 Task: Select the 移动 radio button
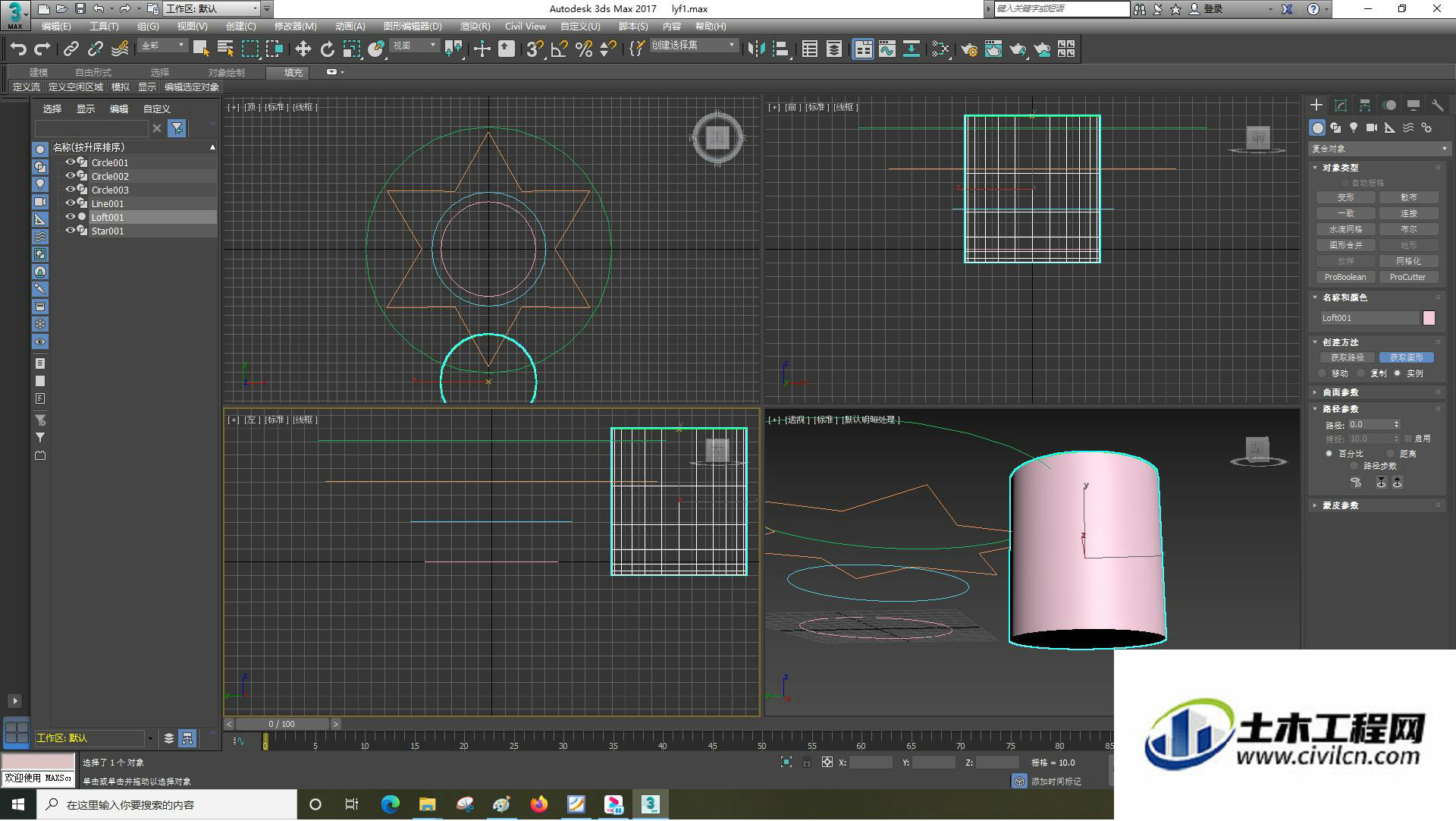coord(1323,373)
